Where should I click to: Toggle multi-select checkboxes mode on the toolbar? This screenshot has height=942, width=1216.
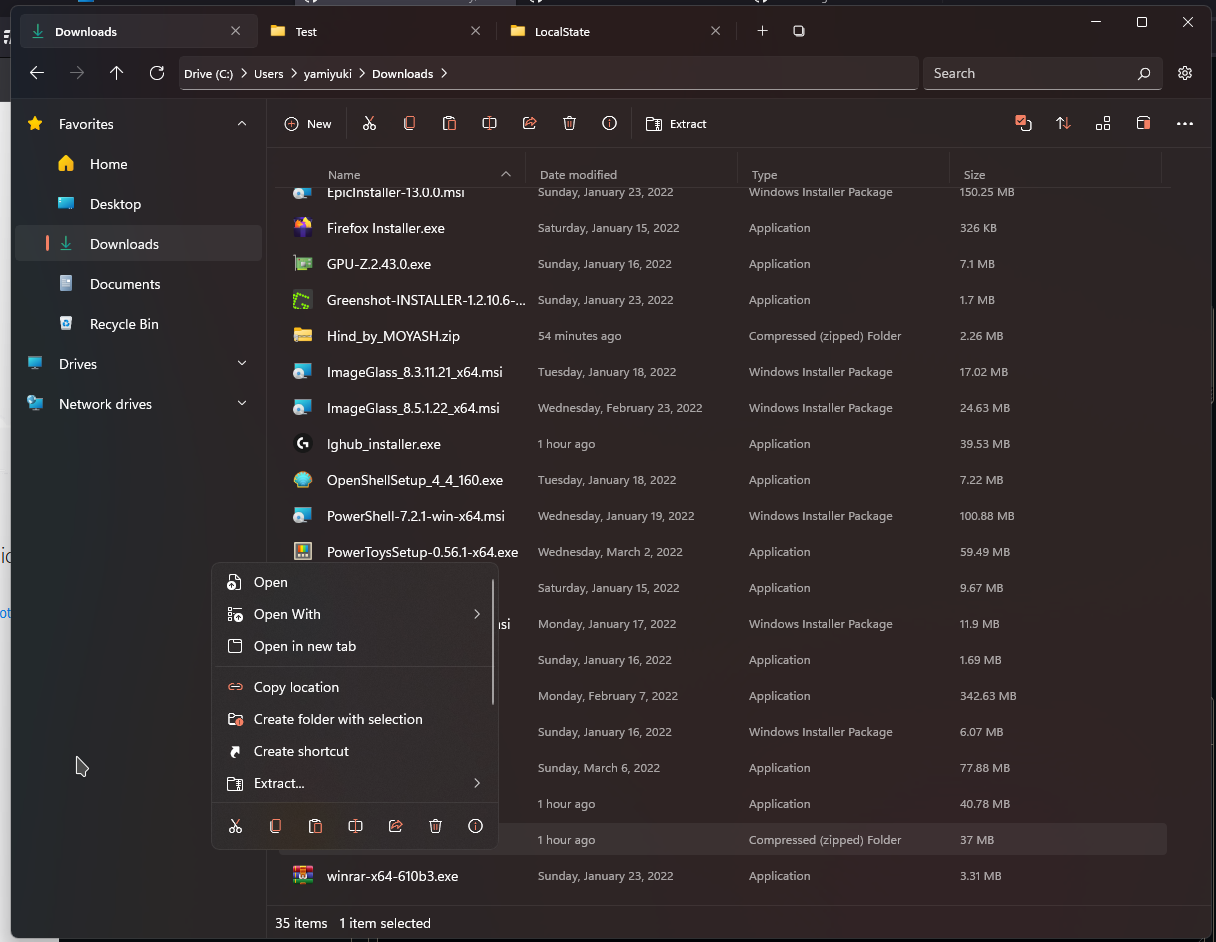tap(1023, 123)
